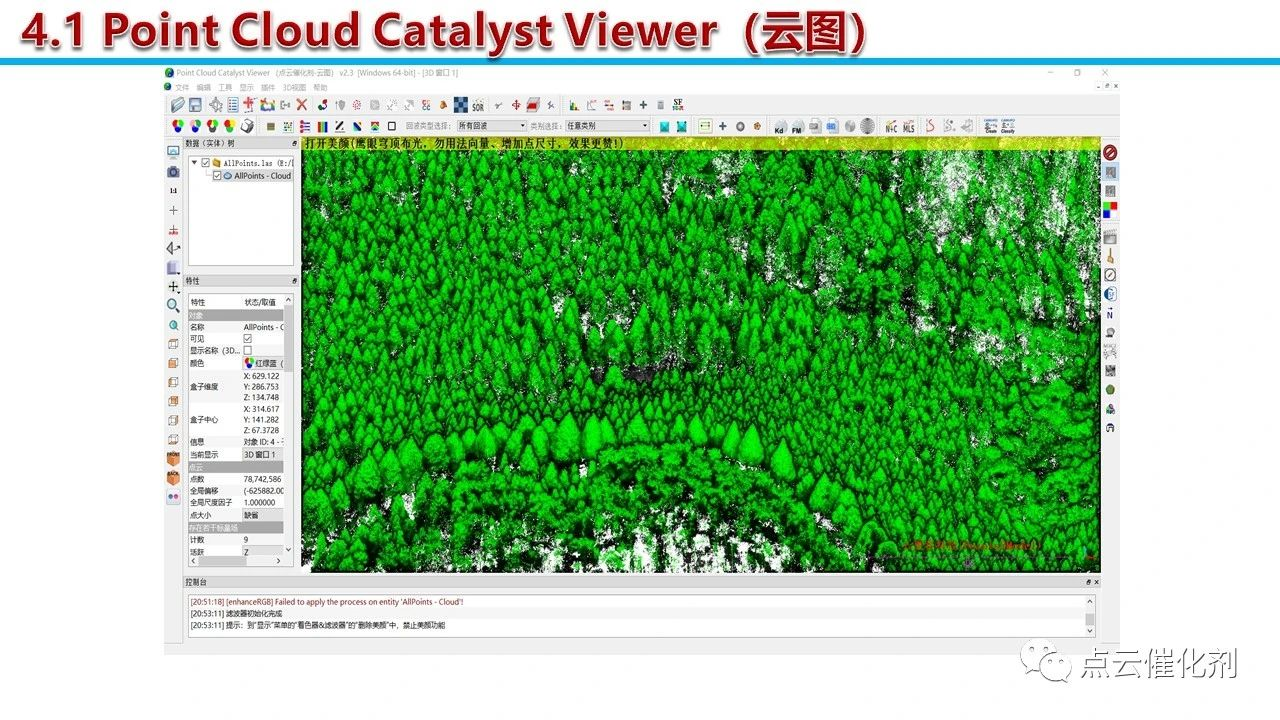The width and height of the screenshot is (1280, 720).
Task: Click the magnifier zoom icon in left sidebar
Action: click(173, 305)
